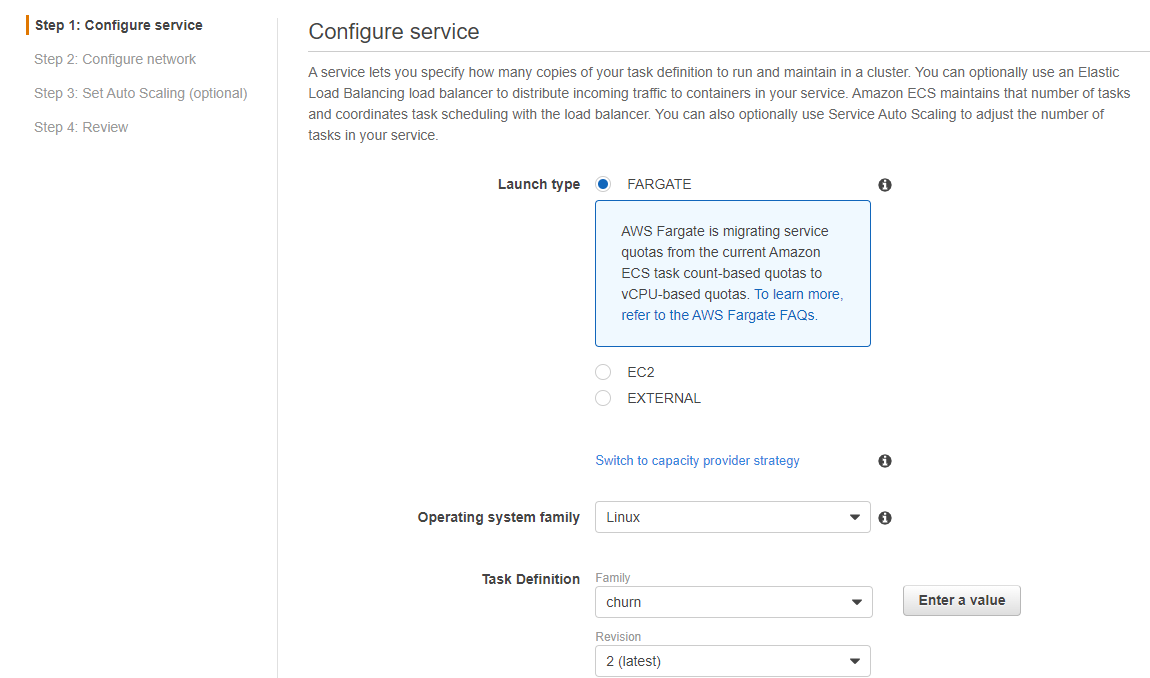Click Switch to capacity provider strategy link
This screenshot has height=678, width=1150.
point(697,461)
